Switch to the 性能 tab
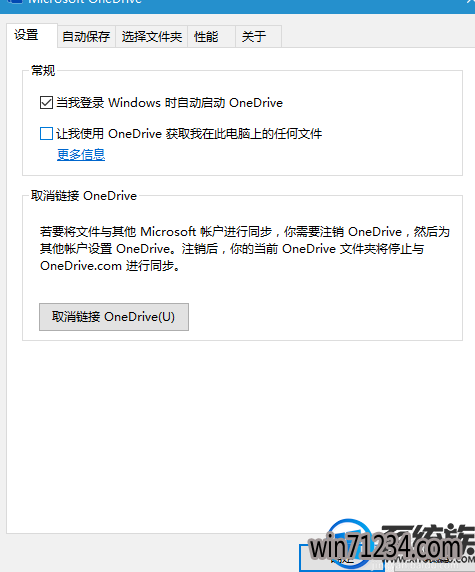The height and width of the screenshot is (572, 475). click(x=212, y=36)
